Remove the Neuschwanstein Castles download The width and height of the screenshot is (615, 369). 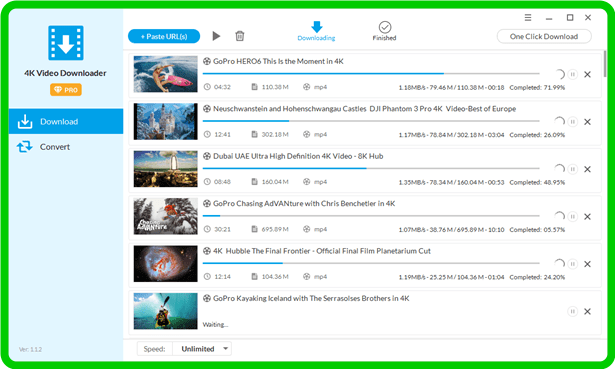pos(588,122)
